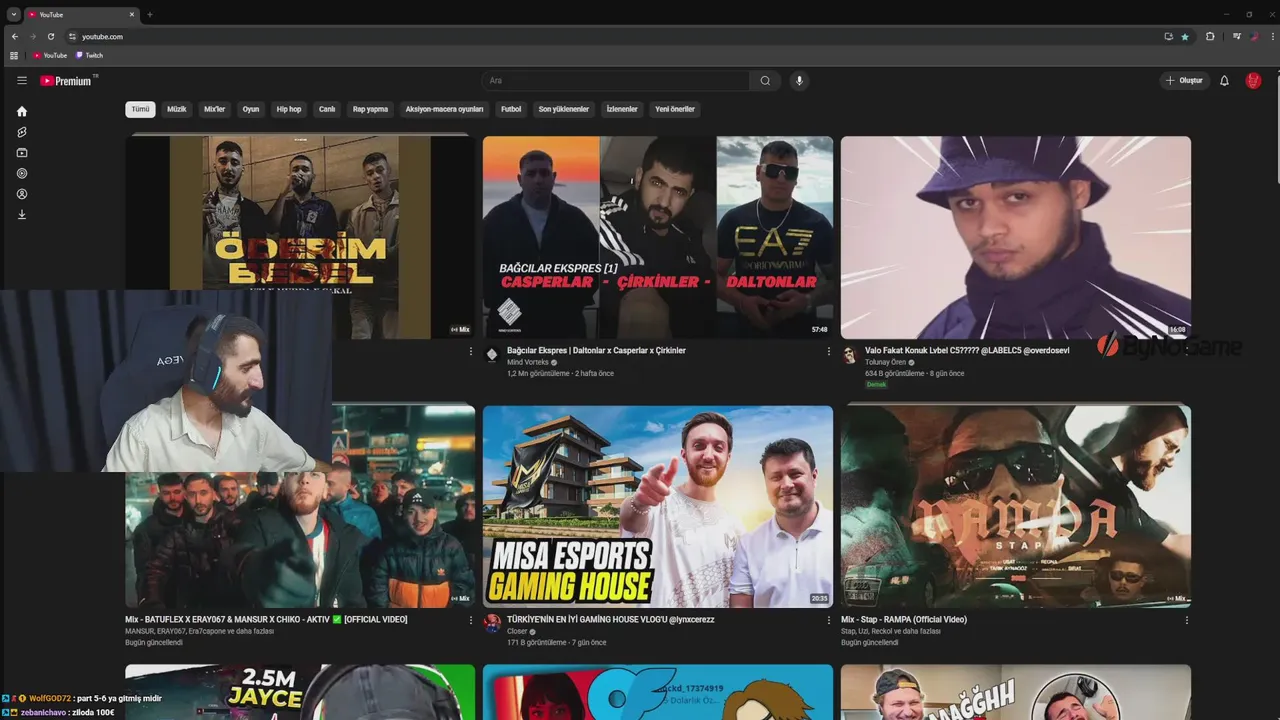Image resolution: width=1280 pixels, height=720 pixels.
Task: Open Chrome extensions puzzle icon
Action: point(1210,36)
